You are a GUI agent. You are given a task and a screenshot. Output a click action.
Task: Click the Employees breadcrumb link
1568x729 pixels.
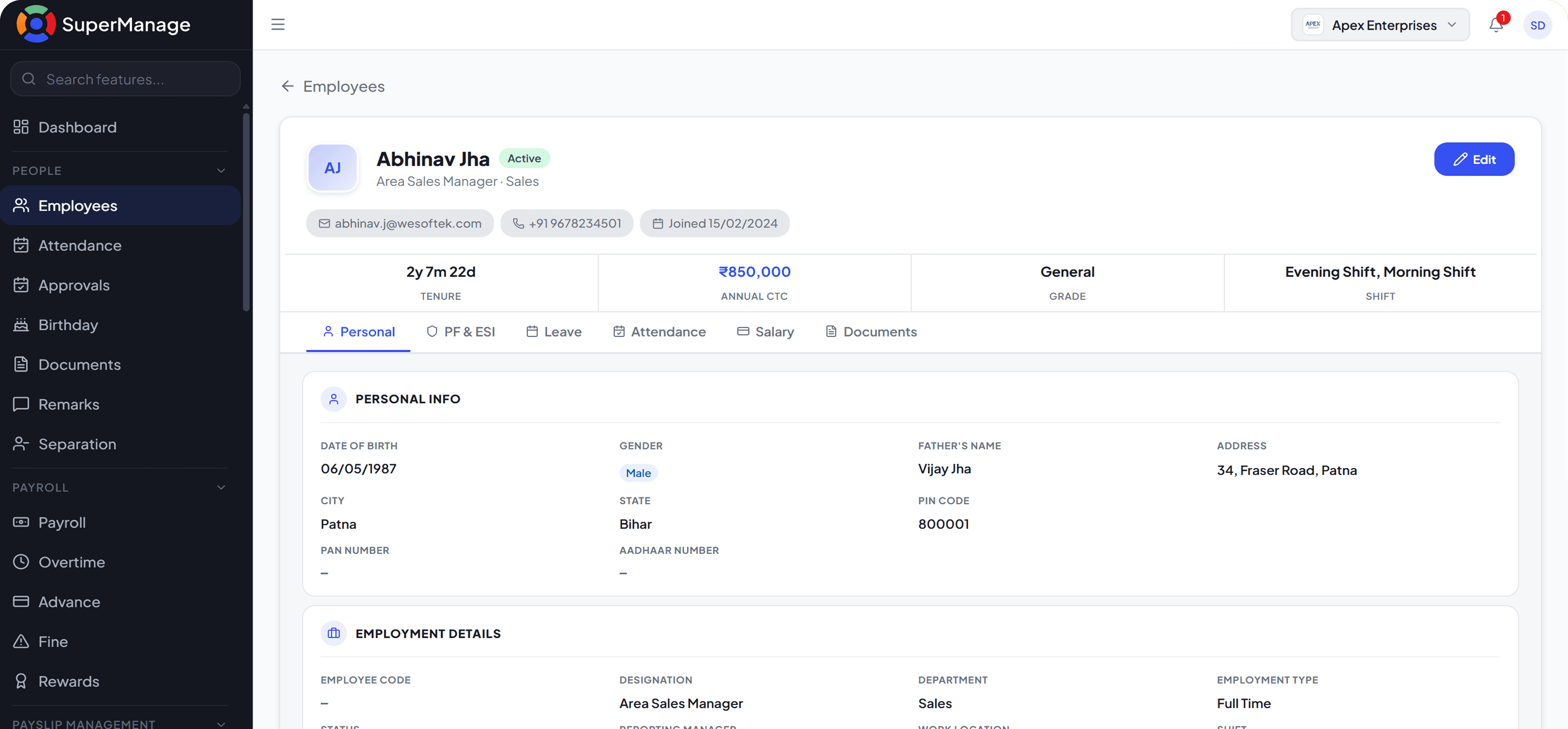click(x=344, y=86)
